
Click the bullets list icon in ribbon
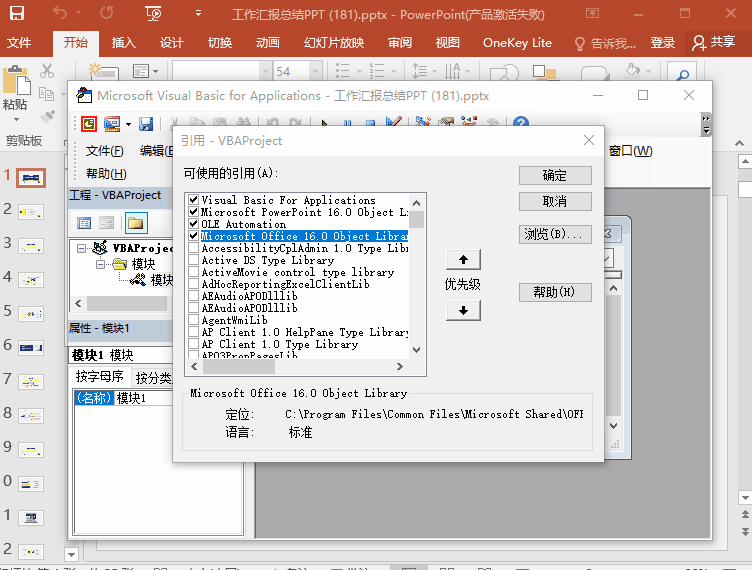pyautogui.click(x=342, y=71)
